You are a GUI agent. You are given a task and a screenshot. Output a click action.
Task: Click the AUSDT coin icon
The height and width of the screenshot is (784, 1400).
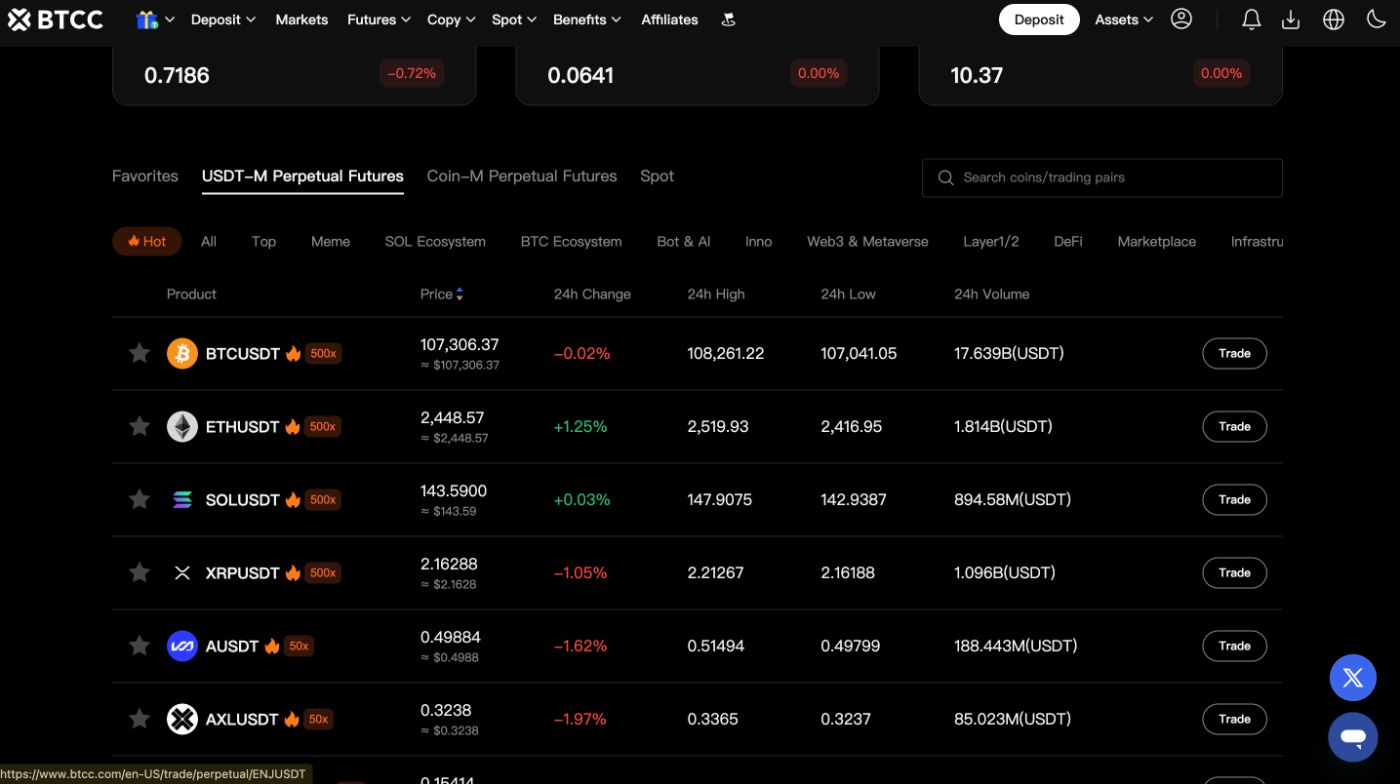[x=182, y=646]
